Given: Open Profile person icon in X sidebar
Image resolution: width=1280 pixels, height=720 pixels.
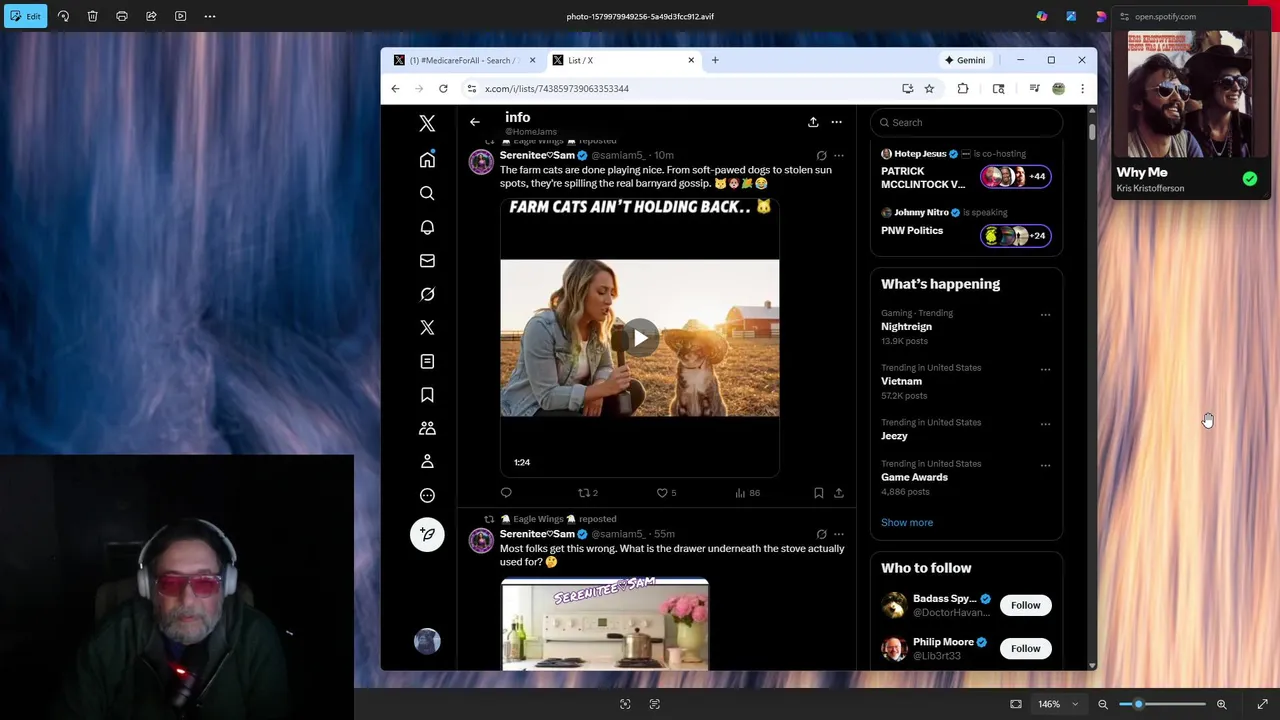Looking at the screenshot, I should point(427,461).
